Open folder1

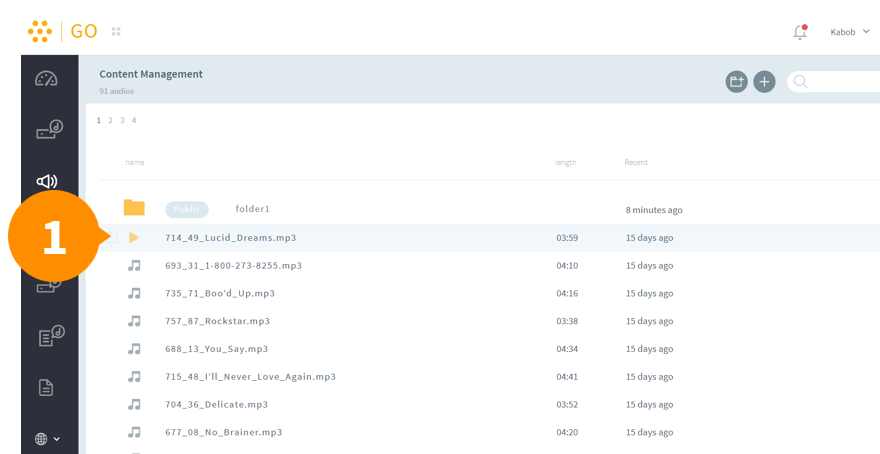253,209
